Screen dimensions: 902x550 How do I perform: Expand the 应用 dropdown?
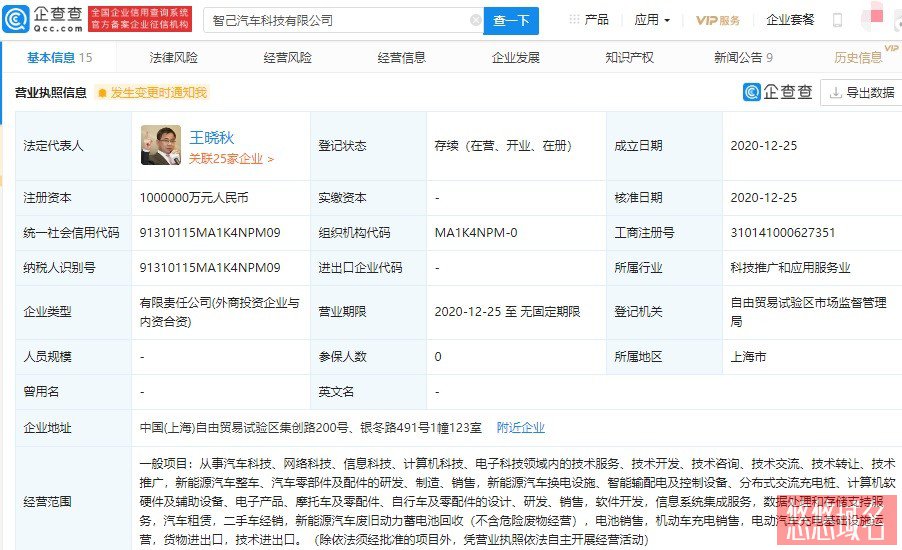pos(652,20)
